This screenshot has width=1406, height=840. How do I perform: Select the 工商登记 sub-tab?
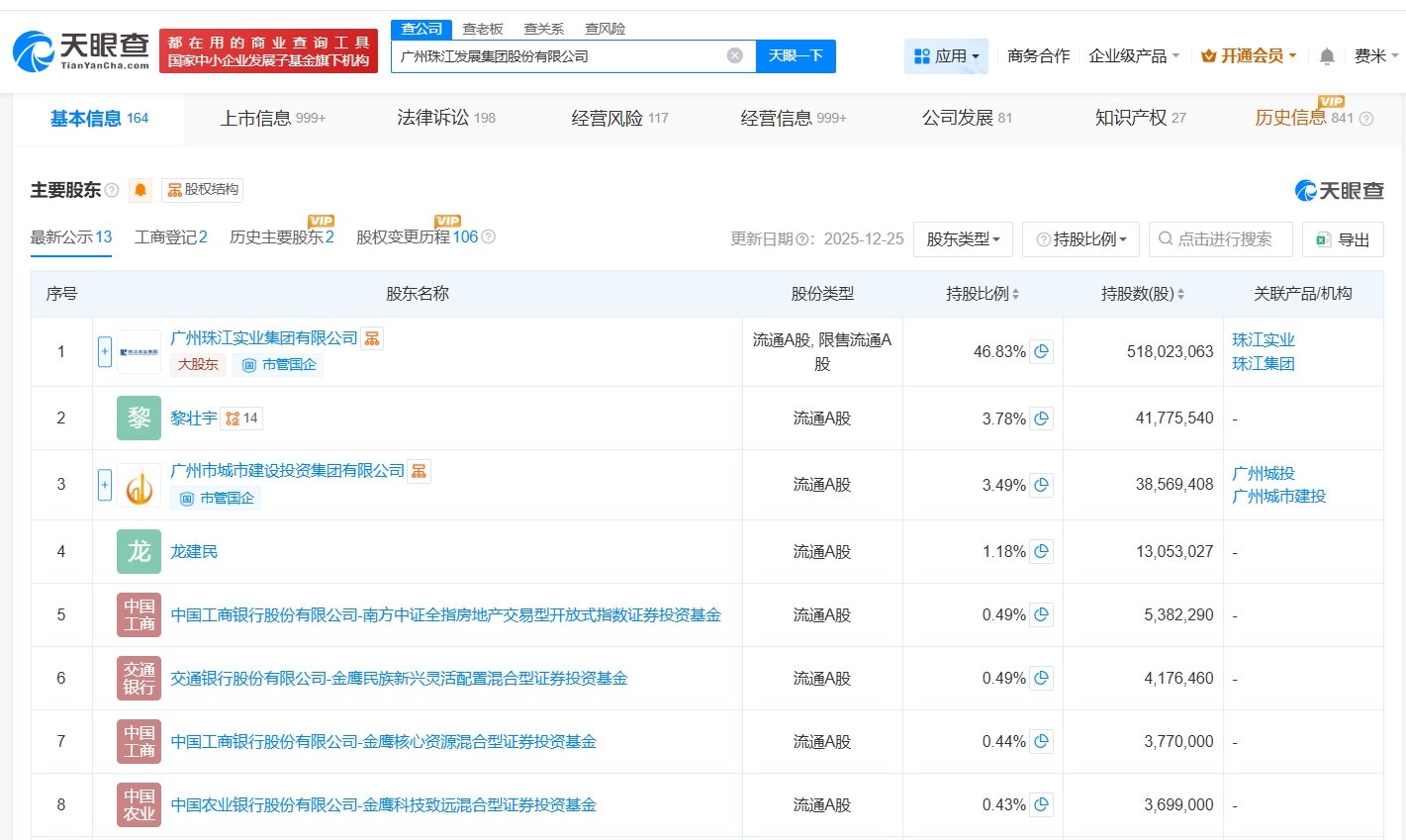click(170, 237)
